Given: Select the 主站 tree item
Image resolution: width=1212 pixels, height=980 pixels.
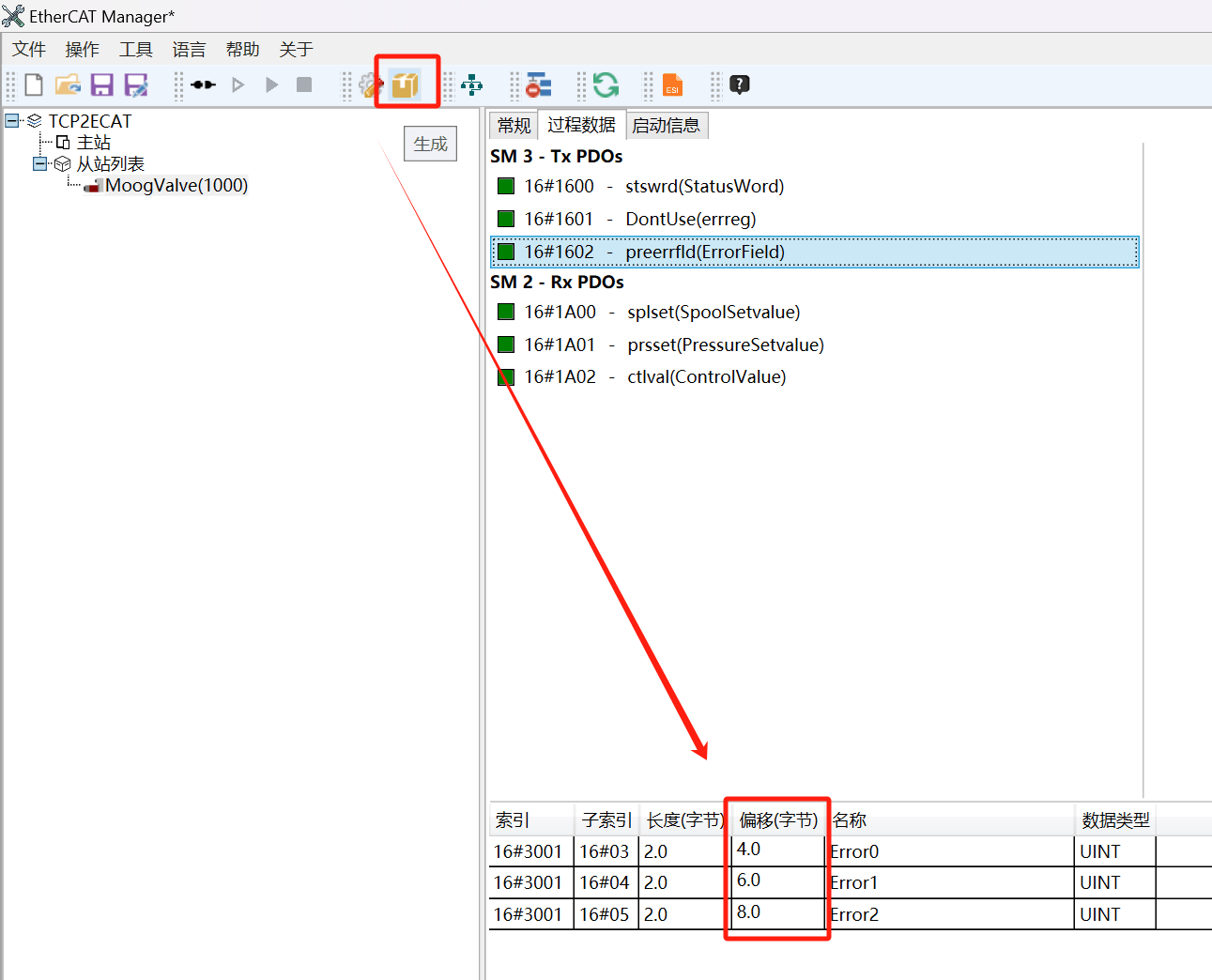Looking at the screenshot, I should (94, 142).
